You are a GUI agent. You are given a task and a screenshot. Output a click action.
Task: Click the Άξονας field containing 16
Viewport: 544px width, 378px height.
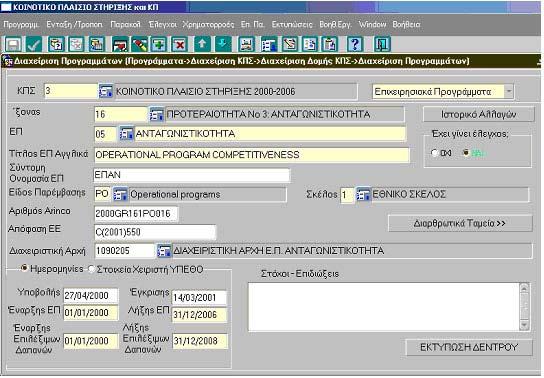121,114
